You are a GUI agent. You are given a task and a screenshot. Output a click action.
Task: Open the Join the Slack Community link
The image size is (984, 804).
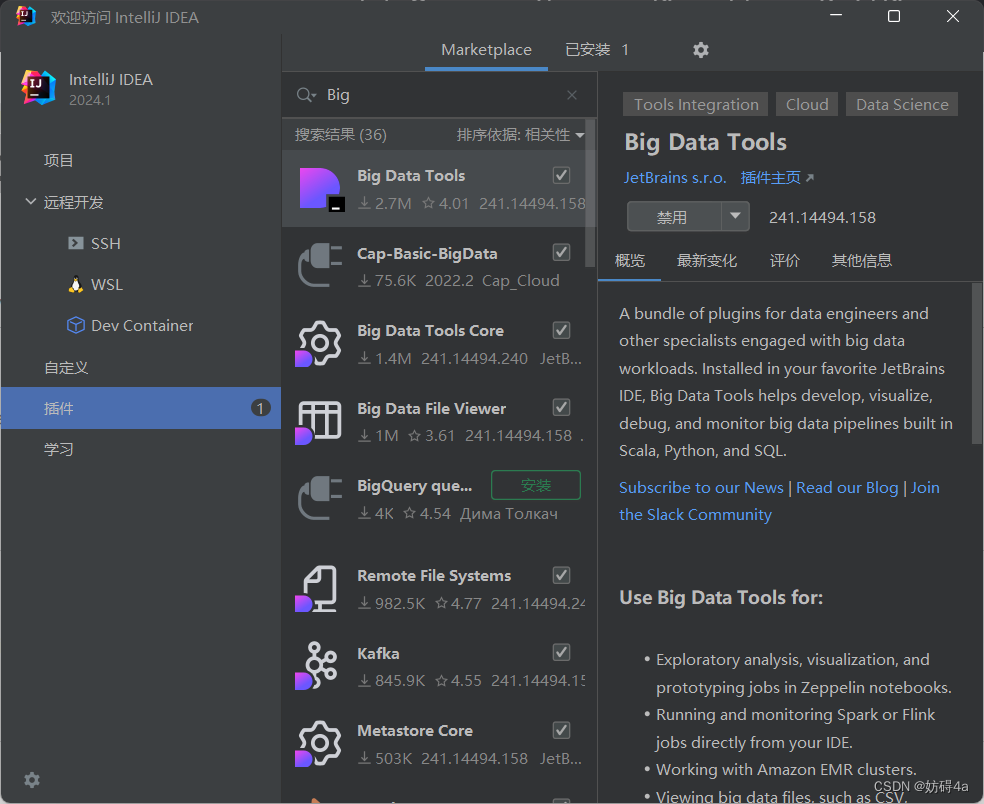[695, 515]
